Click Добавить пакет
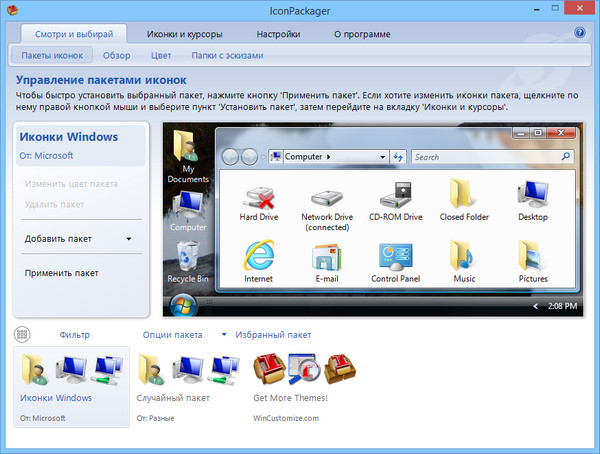600x454 pixels. click(x=58, y=239)
